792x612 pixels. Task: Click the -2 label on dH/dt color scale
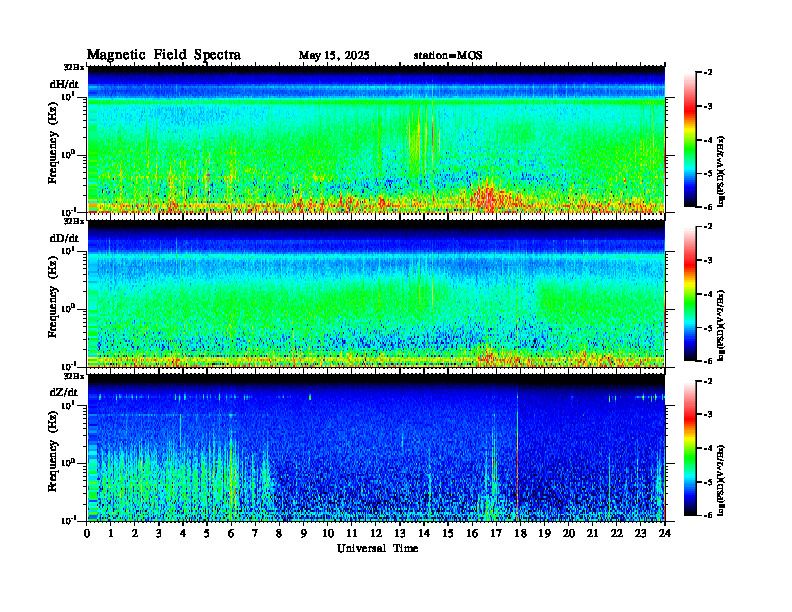point(708,73)
